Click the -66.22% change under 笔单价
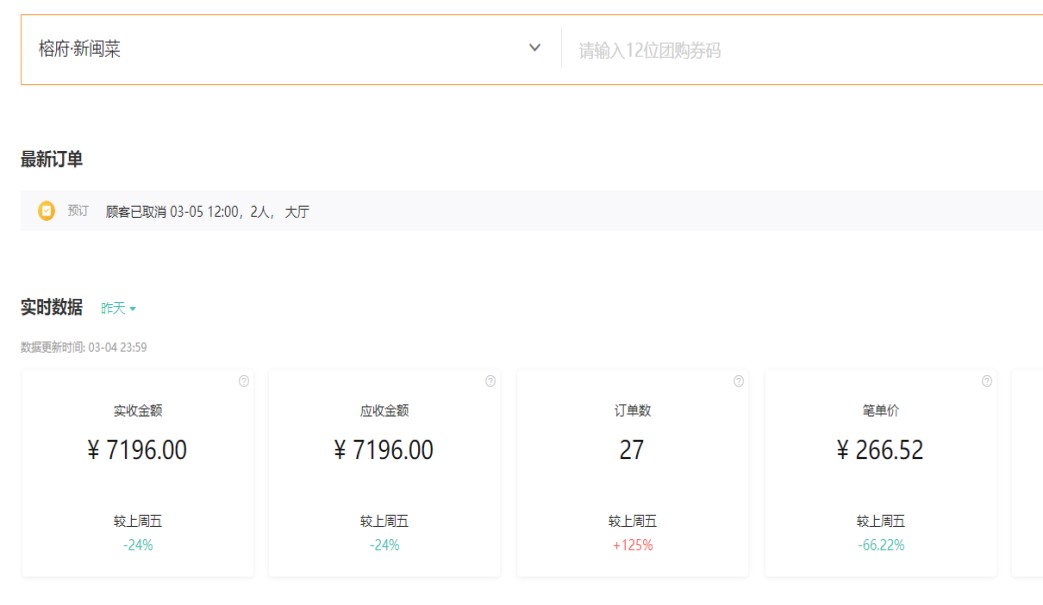1043x605 pixels. 880,545
